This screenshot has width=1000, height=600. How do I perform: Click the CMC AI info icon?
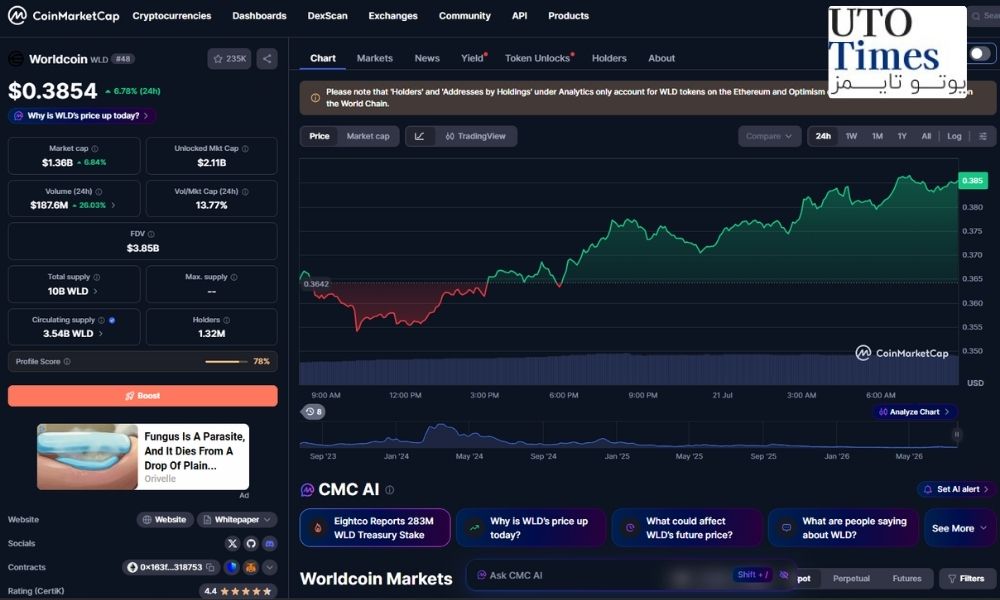[x=390, y=490]
